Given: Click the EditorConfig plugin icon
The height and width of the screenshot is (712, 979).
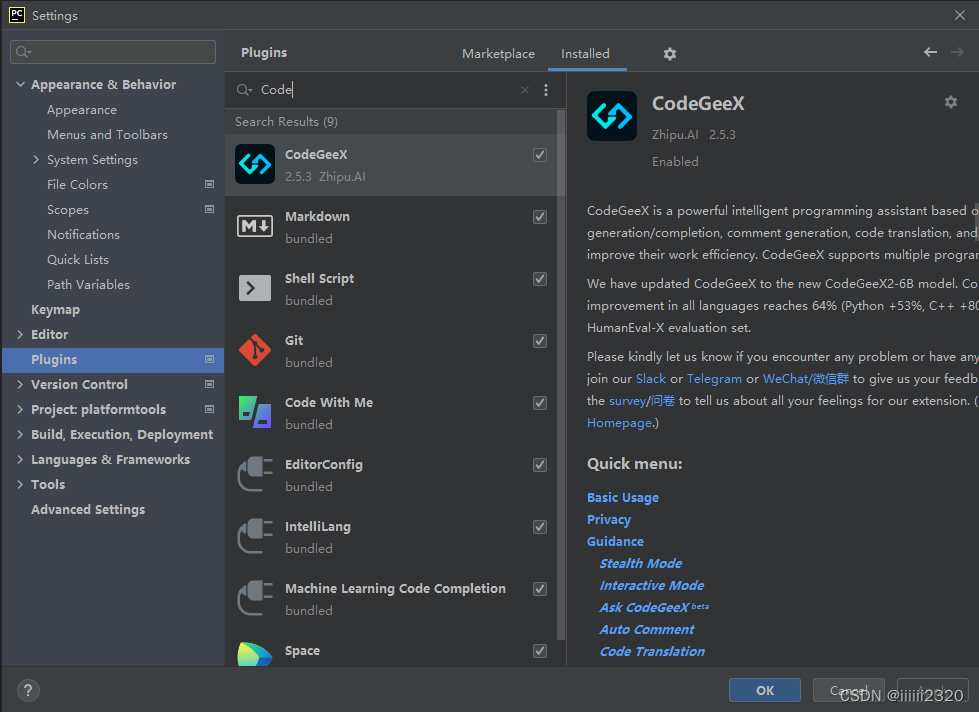Looking at the screenshot, I should click(255, 474).
